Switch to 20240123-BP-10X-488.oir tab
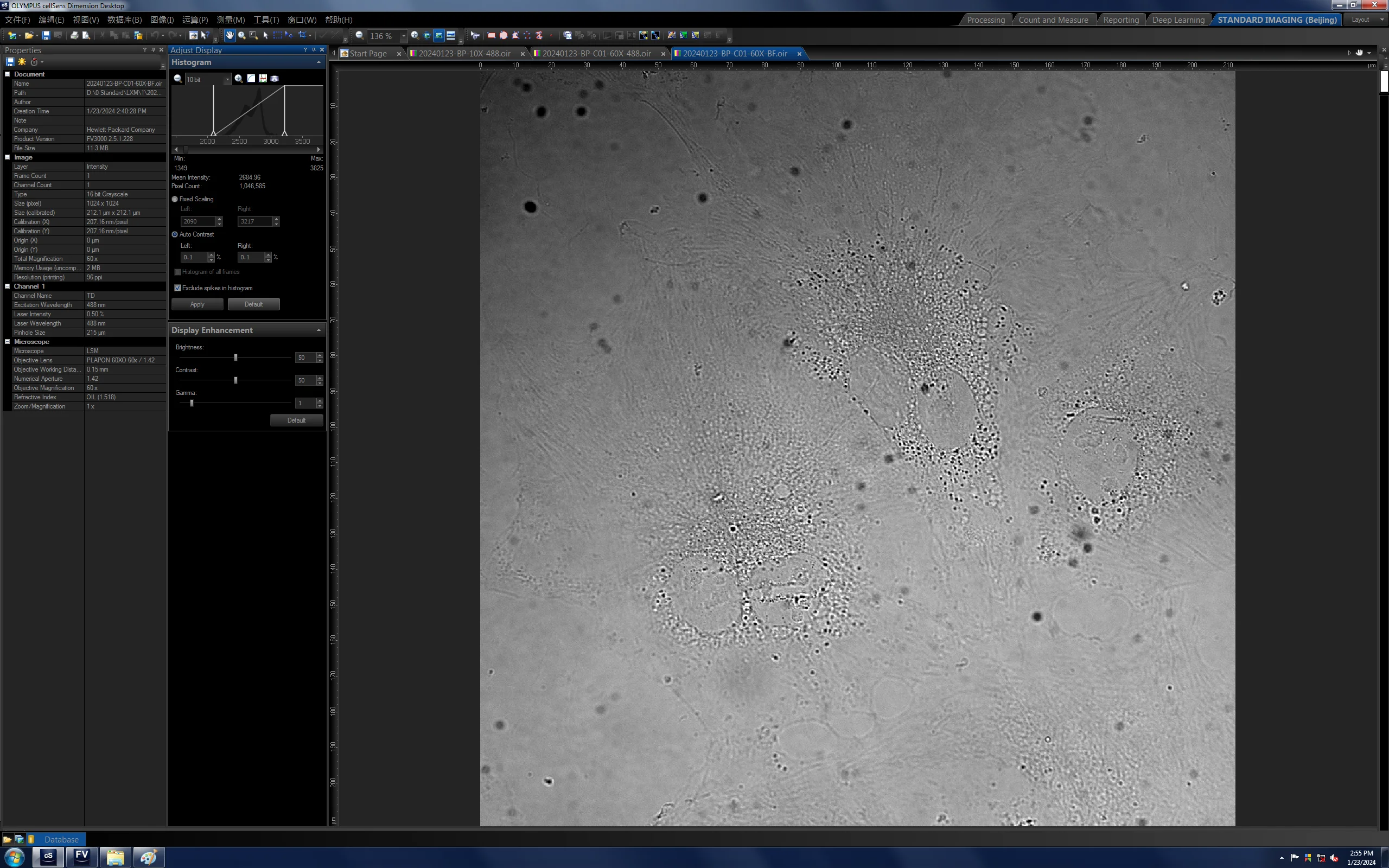1389x868 pixels. click(464, 53)
